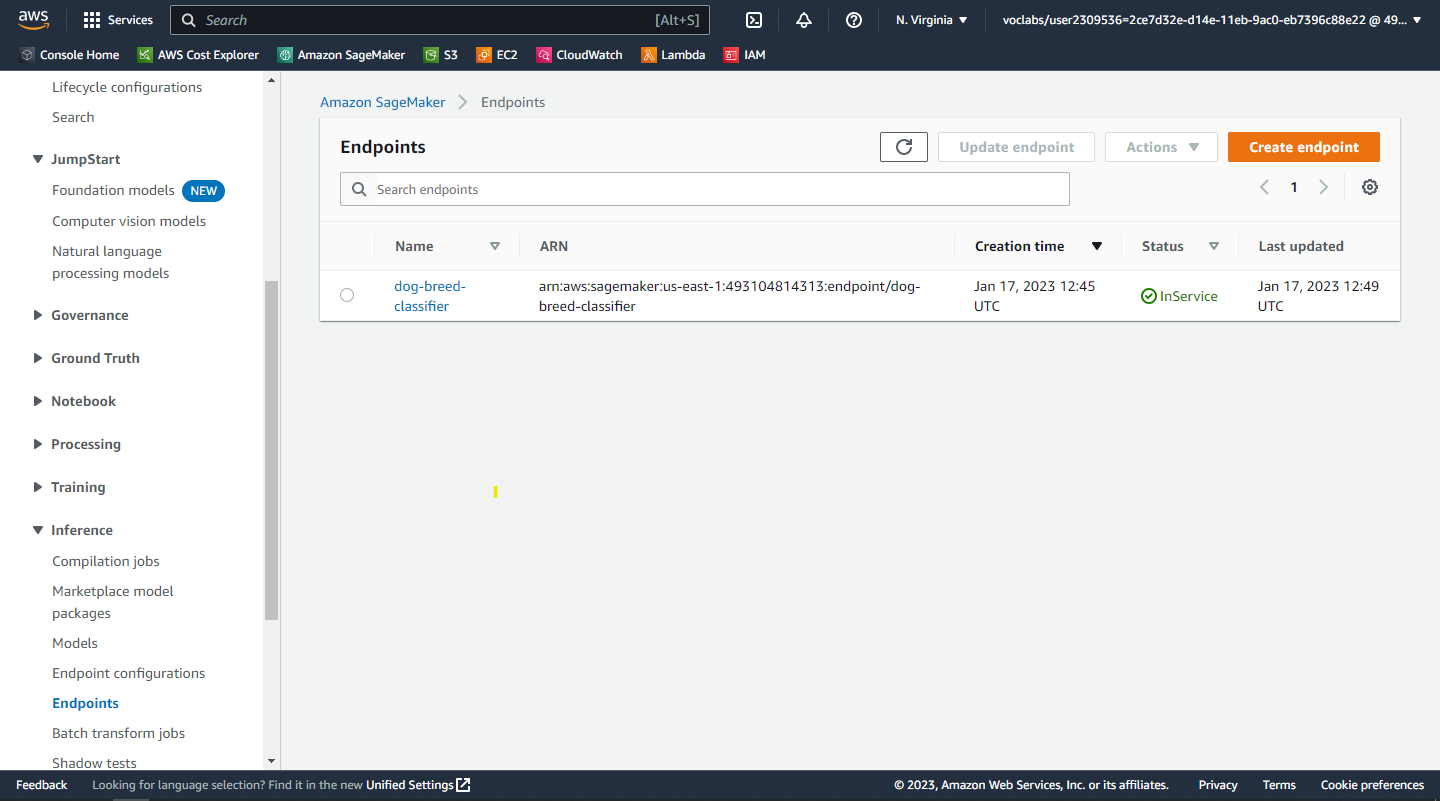Open Computer vision models
The image size is (1440, 801).
click(129, 221)
